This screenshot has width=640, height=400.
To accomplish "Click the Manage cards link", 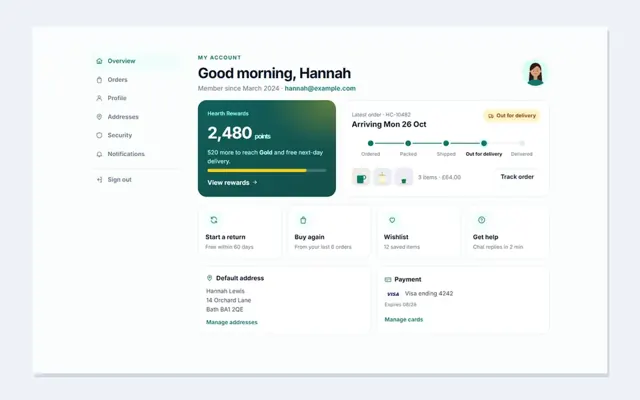I will point(404,320).
